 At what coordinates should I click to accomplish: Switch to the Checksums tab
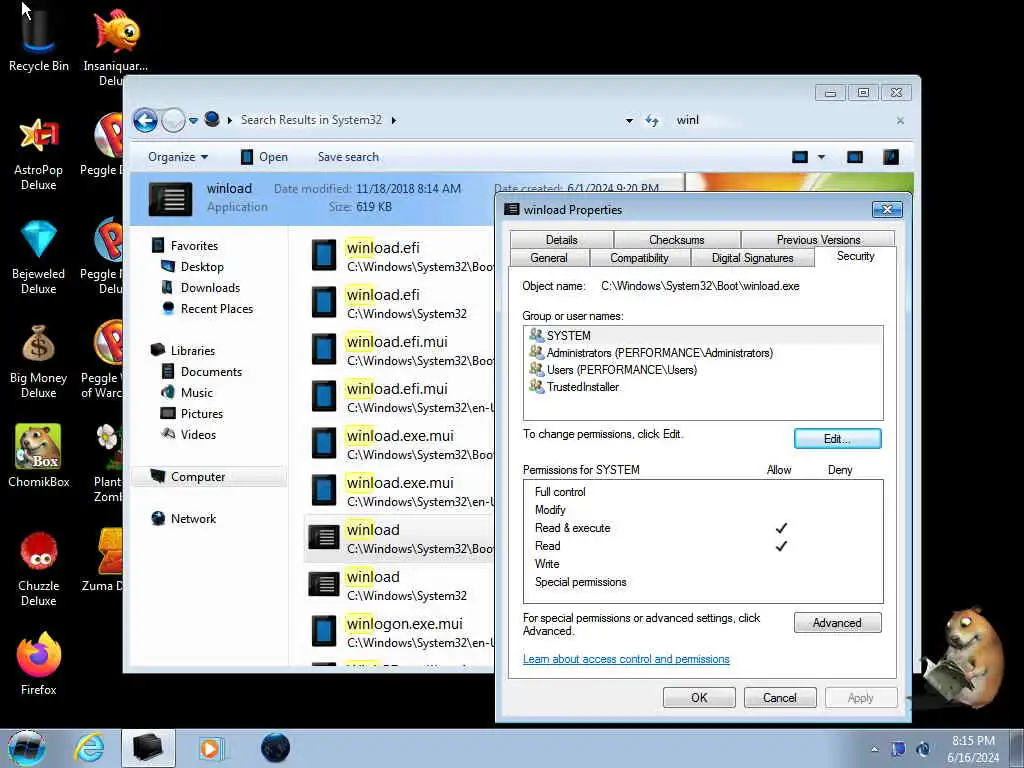(x=677, y=240)
